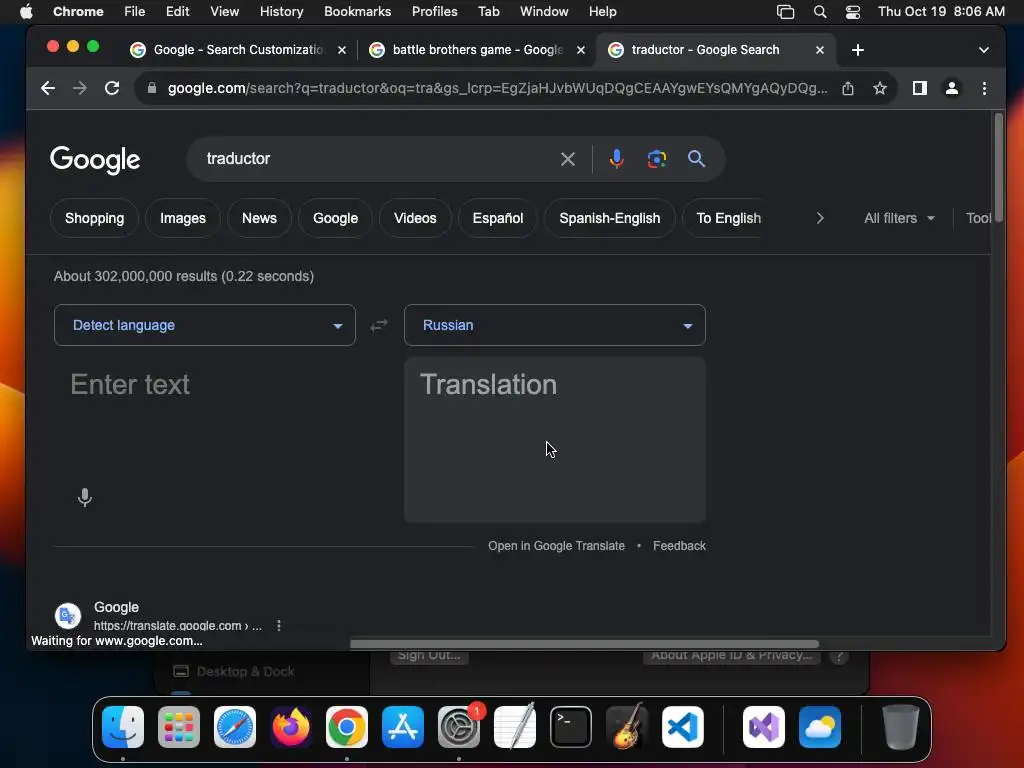The height and width of the screenshot is (768, 1024).
Task: Bookmark this tab with the star
Action: pos(880,88)
